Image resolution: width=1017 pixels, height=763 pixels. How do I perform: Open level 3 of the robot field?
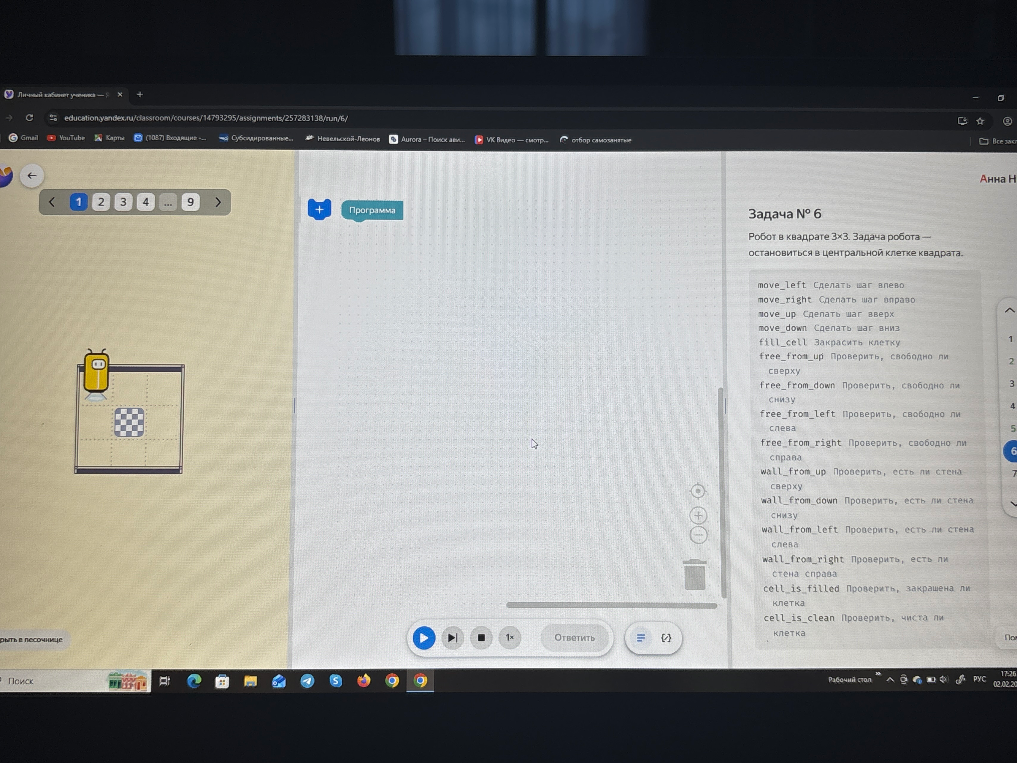pos(123,202)
